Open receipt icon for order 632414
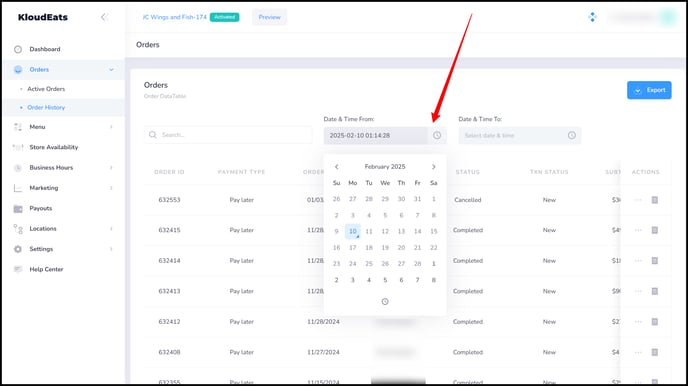Viewport: 688px width, 386px height. [x=655, y=261]
